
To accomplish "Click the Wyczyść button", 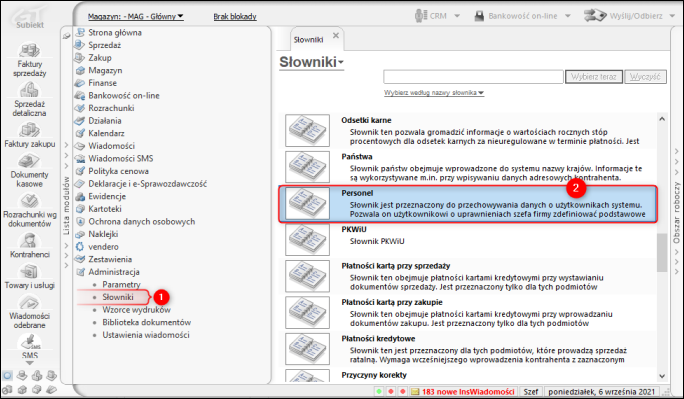I will point(645,77).
